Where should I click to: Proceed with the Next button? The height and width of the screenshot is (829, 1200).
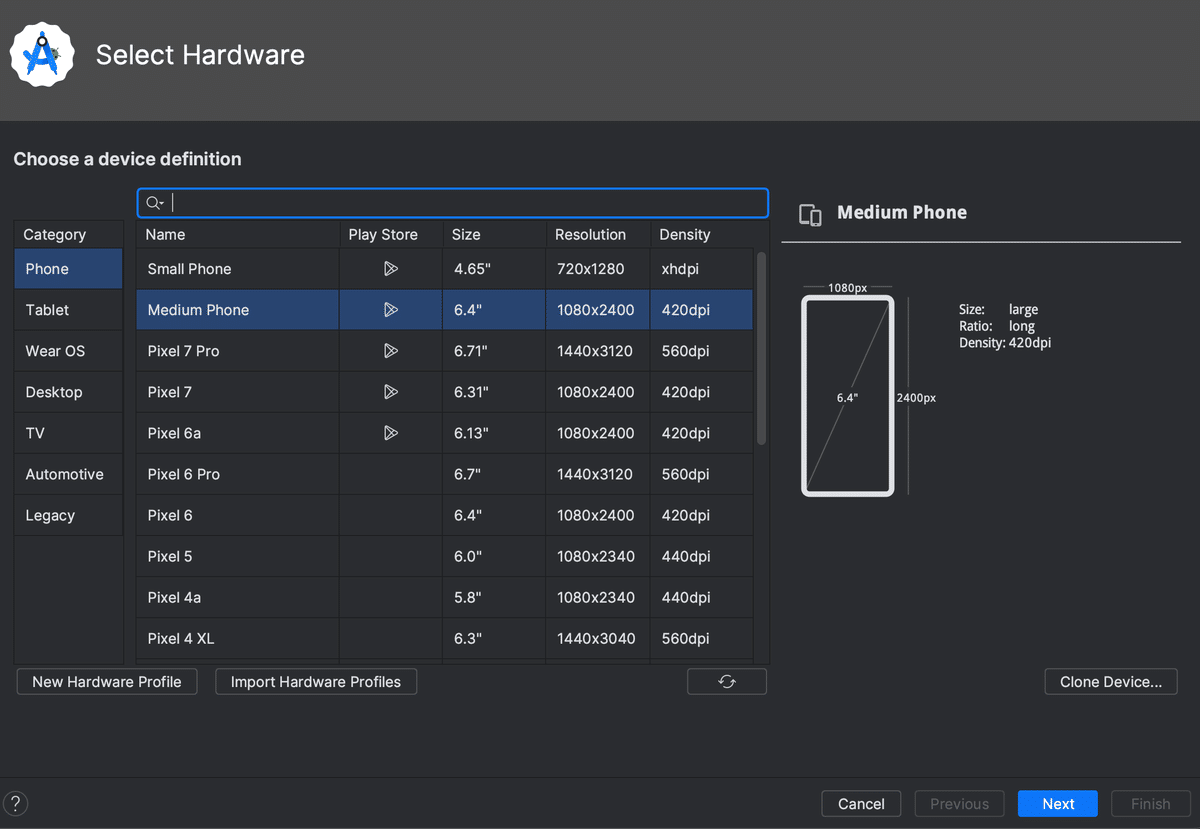1058,804
